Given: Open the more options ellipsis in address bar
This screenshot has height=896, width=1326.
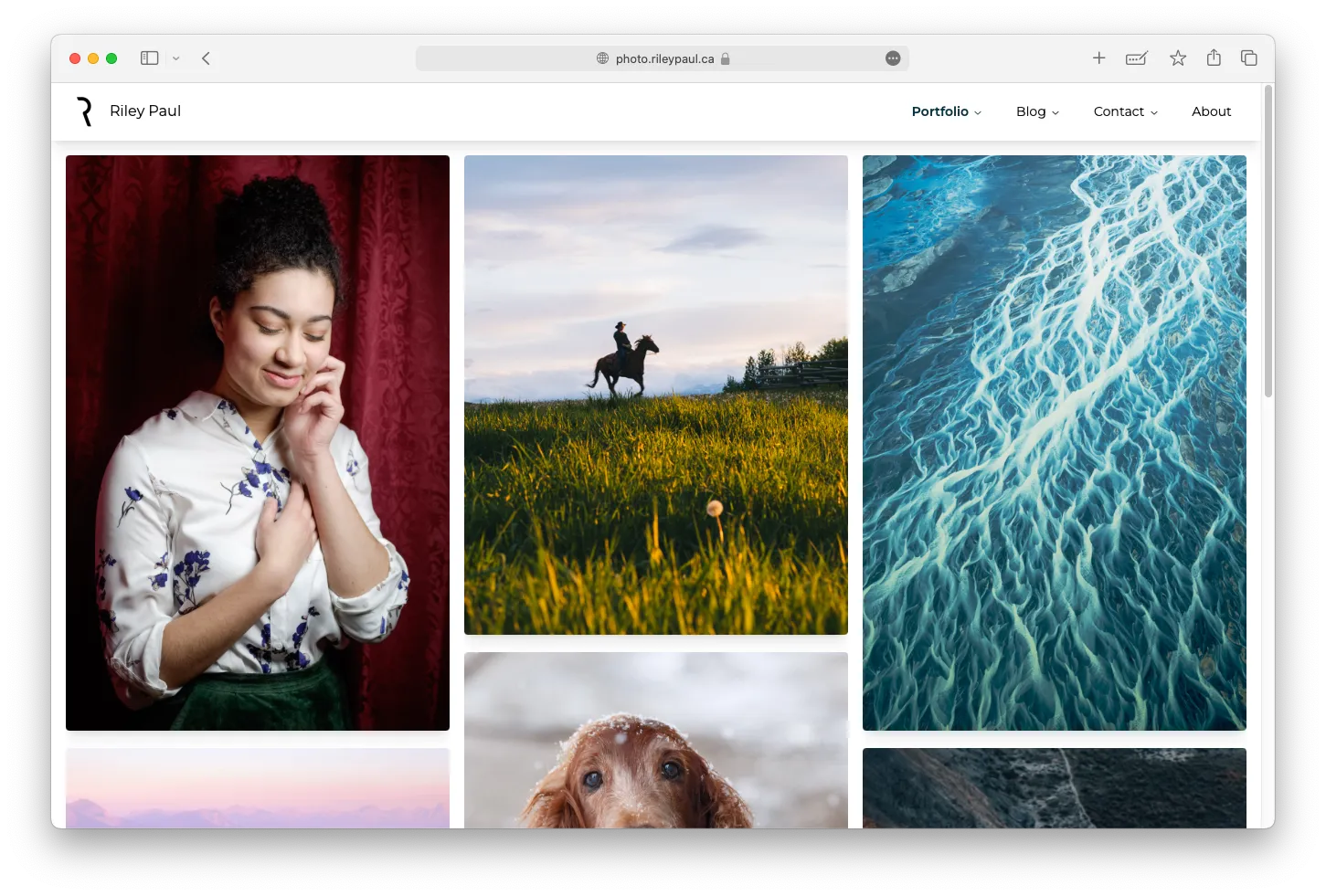Looking at the screenshot, I should [892, 58].
